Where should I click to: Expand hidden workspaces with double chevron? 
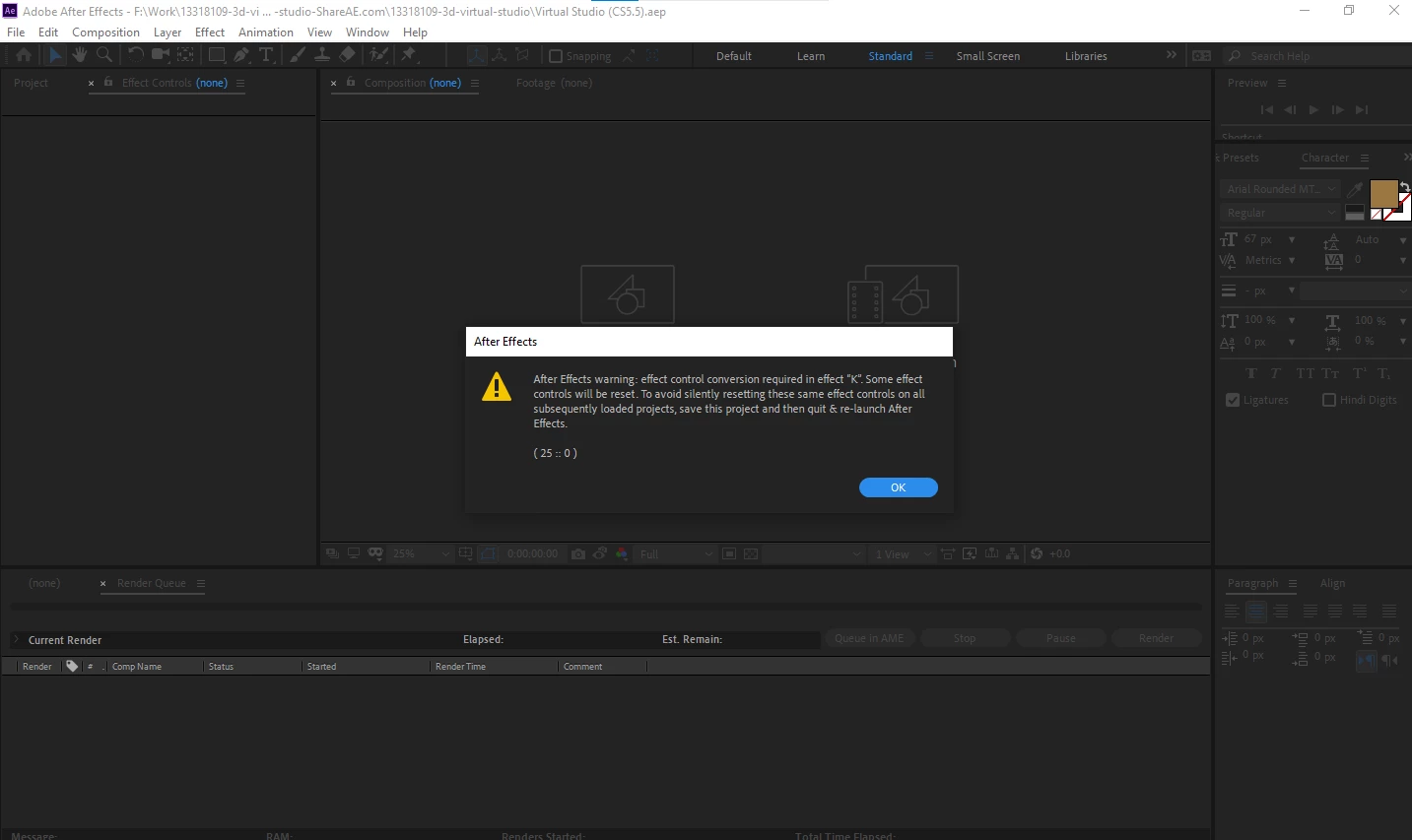coord(1172,55)
